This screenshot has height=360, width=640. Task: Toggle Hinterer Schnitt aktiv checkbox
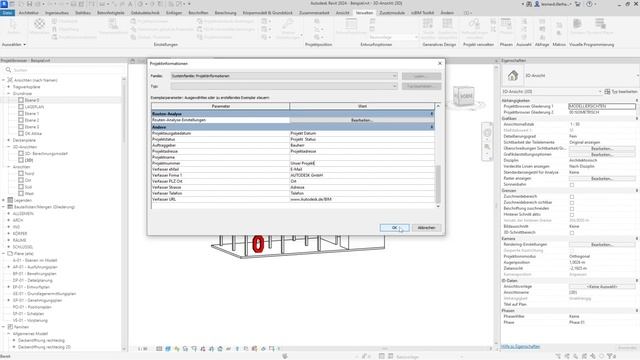[x=572, y=215]
